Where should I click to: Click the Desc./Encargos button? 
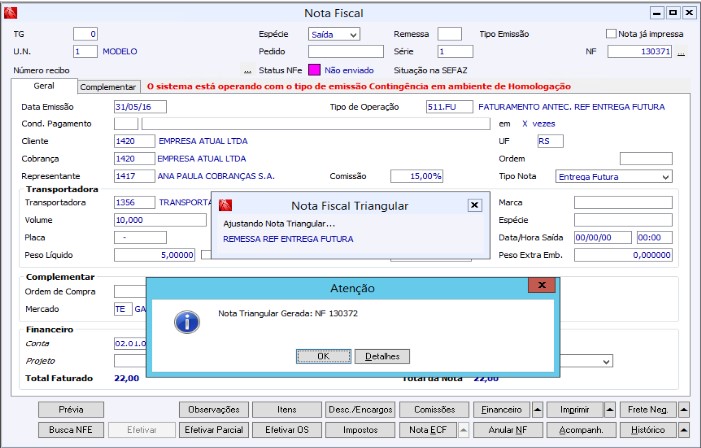[360, 410]
